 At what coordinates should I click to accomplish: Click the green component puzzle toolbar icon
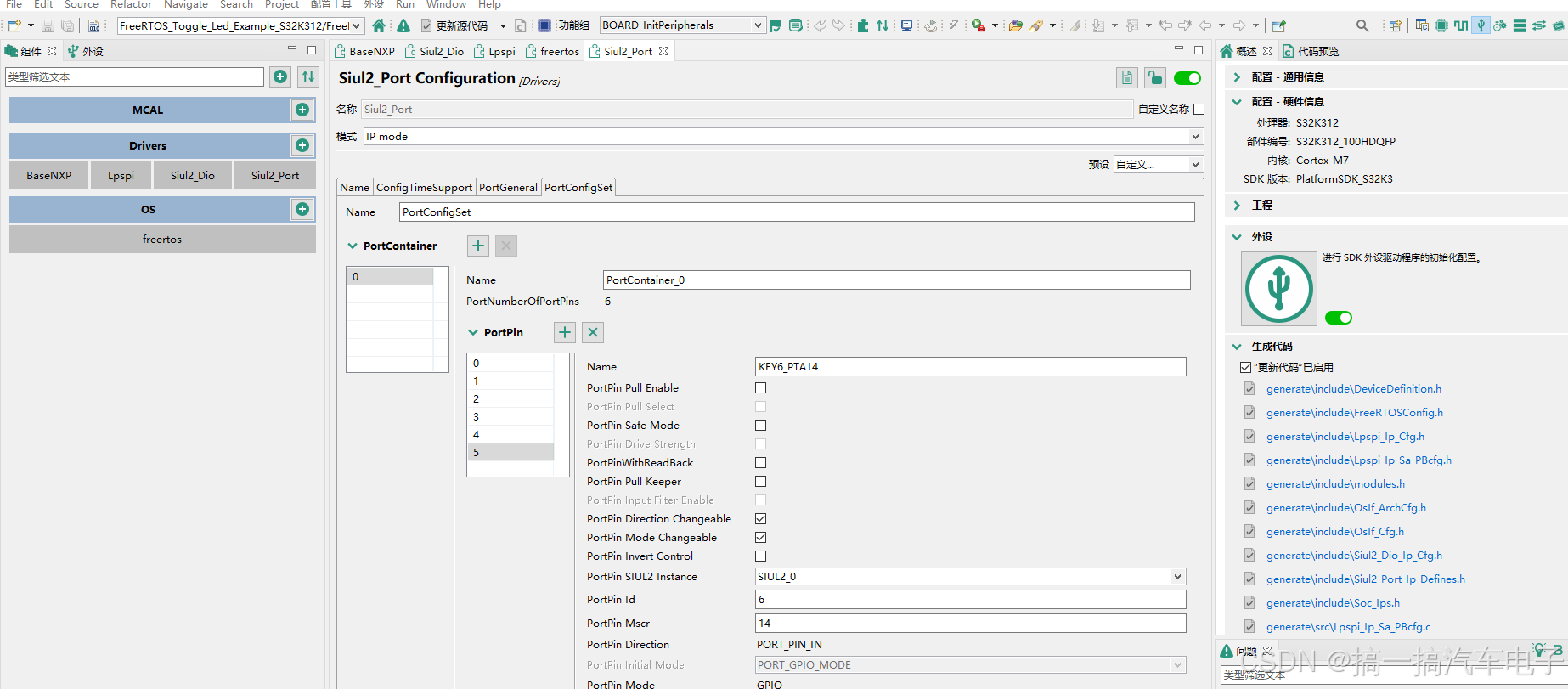point(862,25)
